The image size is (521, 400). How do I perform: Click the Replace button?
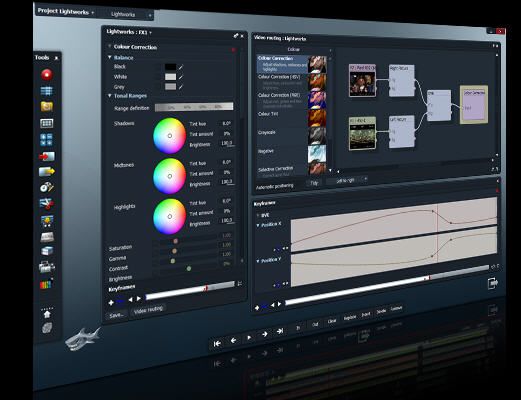(350, 317)
